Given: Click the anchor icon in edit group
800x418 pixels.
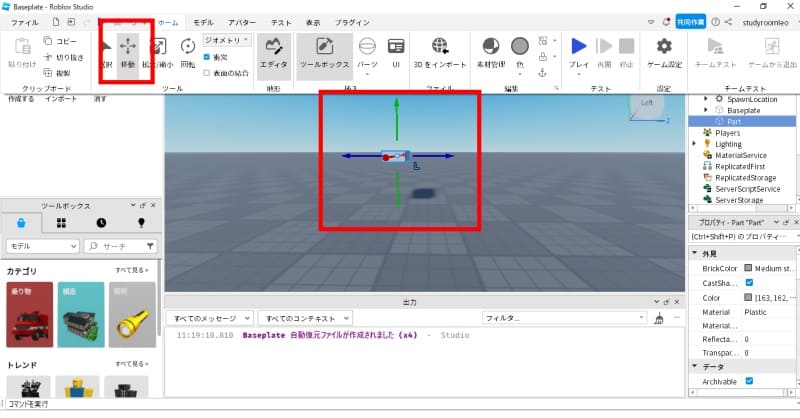Looking at the screenshot, I should [542, 73].
